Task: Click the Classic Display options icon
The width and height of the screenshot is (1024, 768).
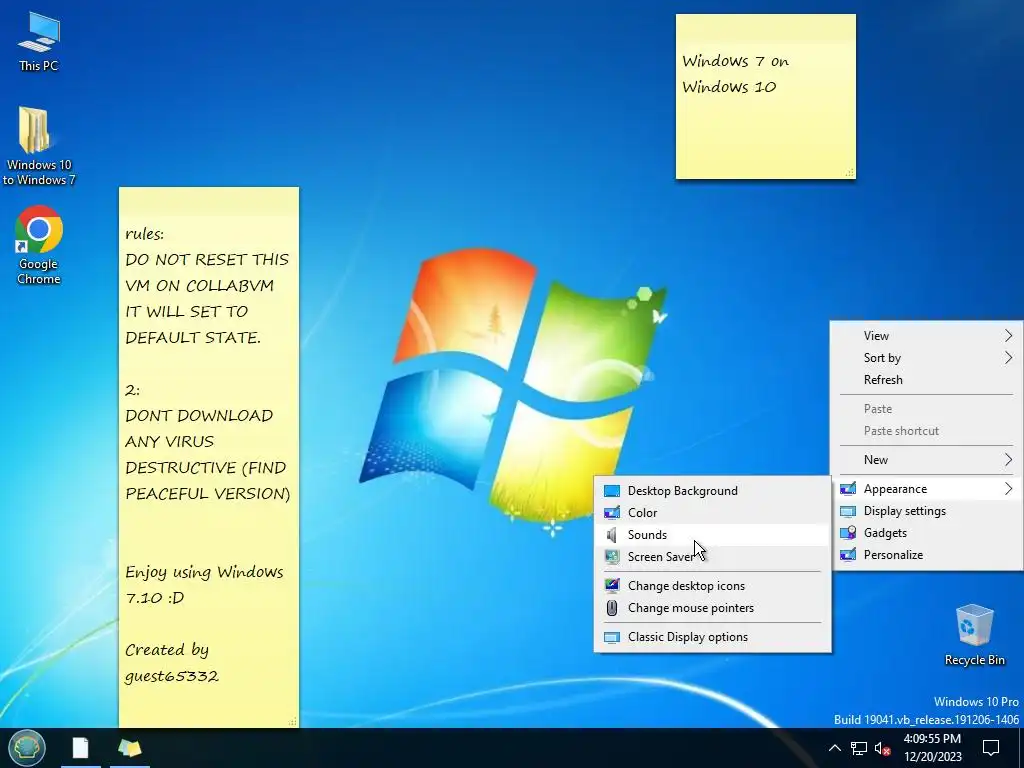Action: tap(612, 637)
